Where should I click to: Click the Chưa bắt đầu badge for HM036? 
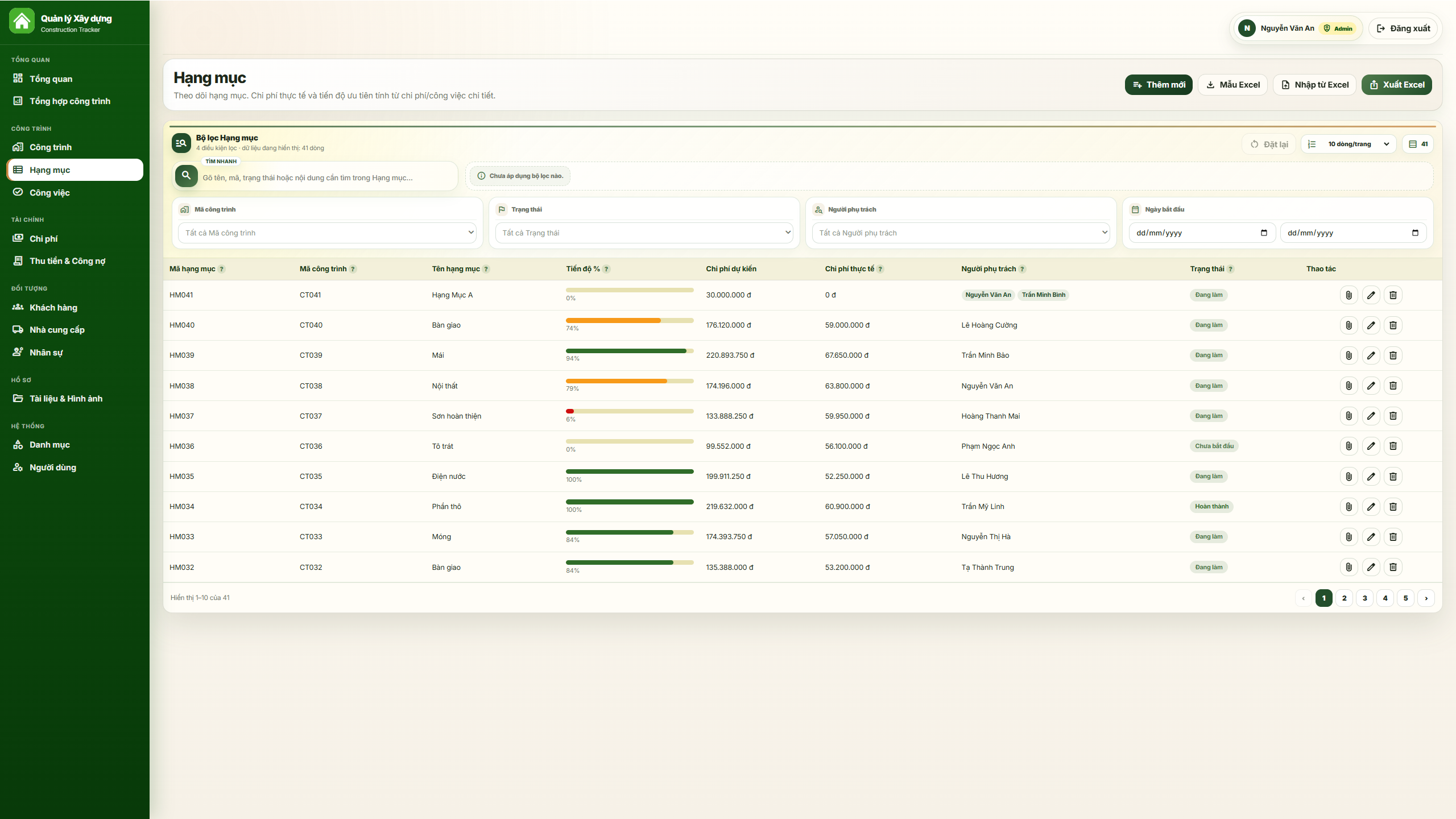pos(1214,446)
